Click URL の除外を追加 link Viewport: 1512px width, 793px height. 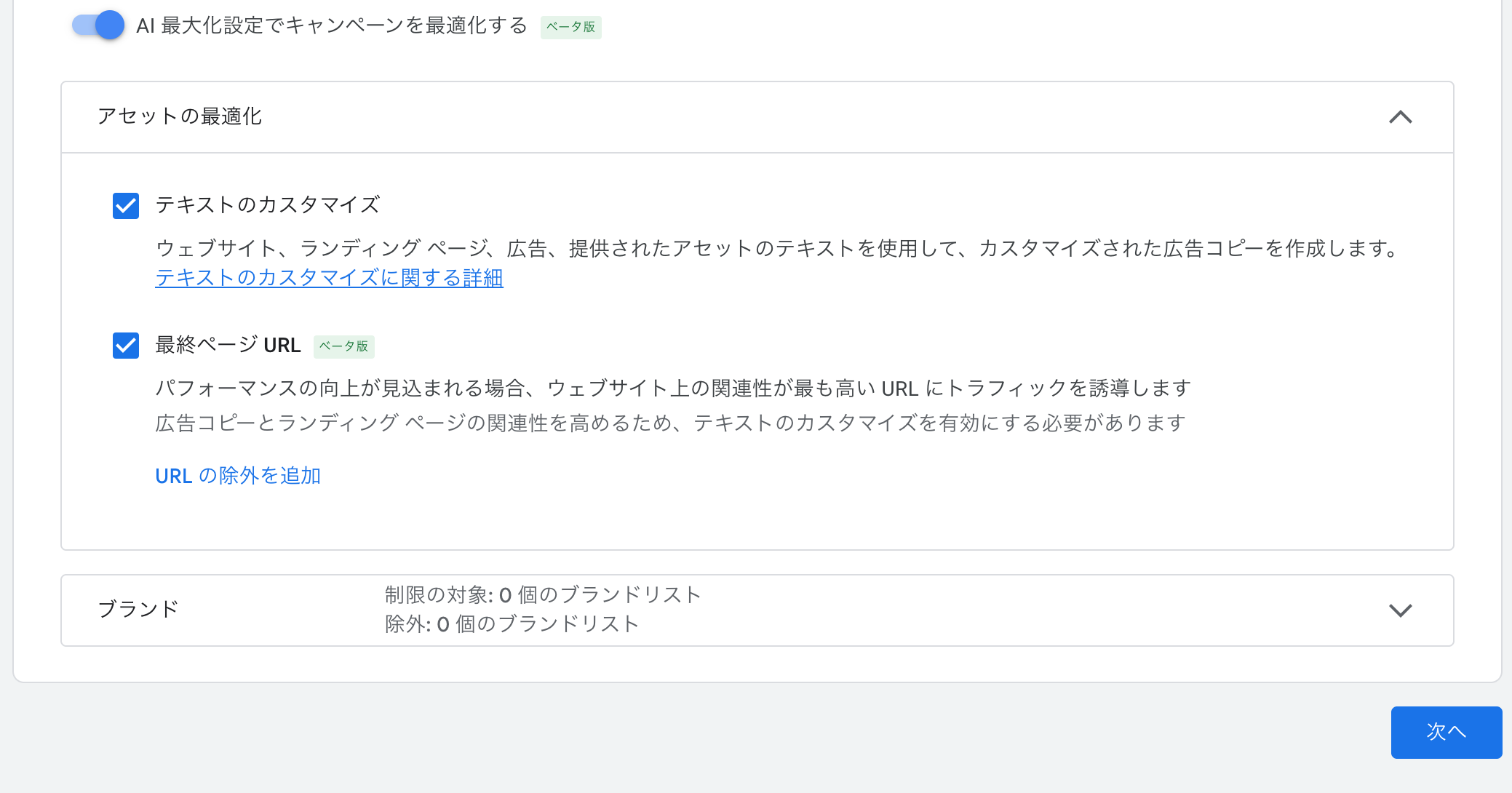pos(238,476)
